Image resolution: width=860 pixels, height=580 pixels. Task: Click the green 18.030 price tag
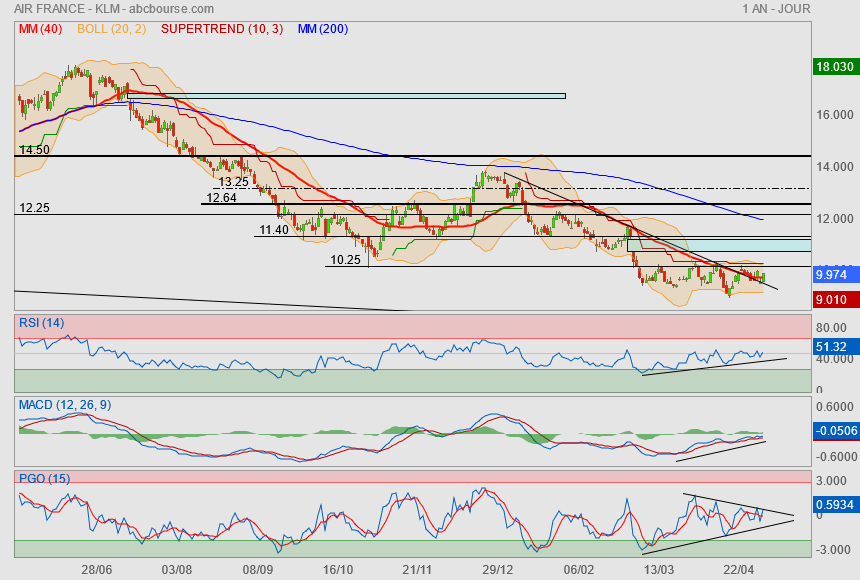click(x=835, y=67)
